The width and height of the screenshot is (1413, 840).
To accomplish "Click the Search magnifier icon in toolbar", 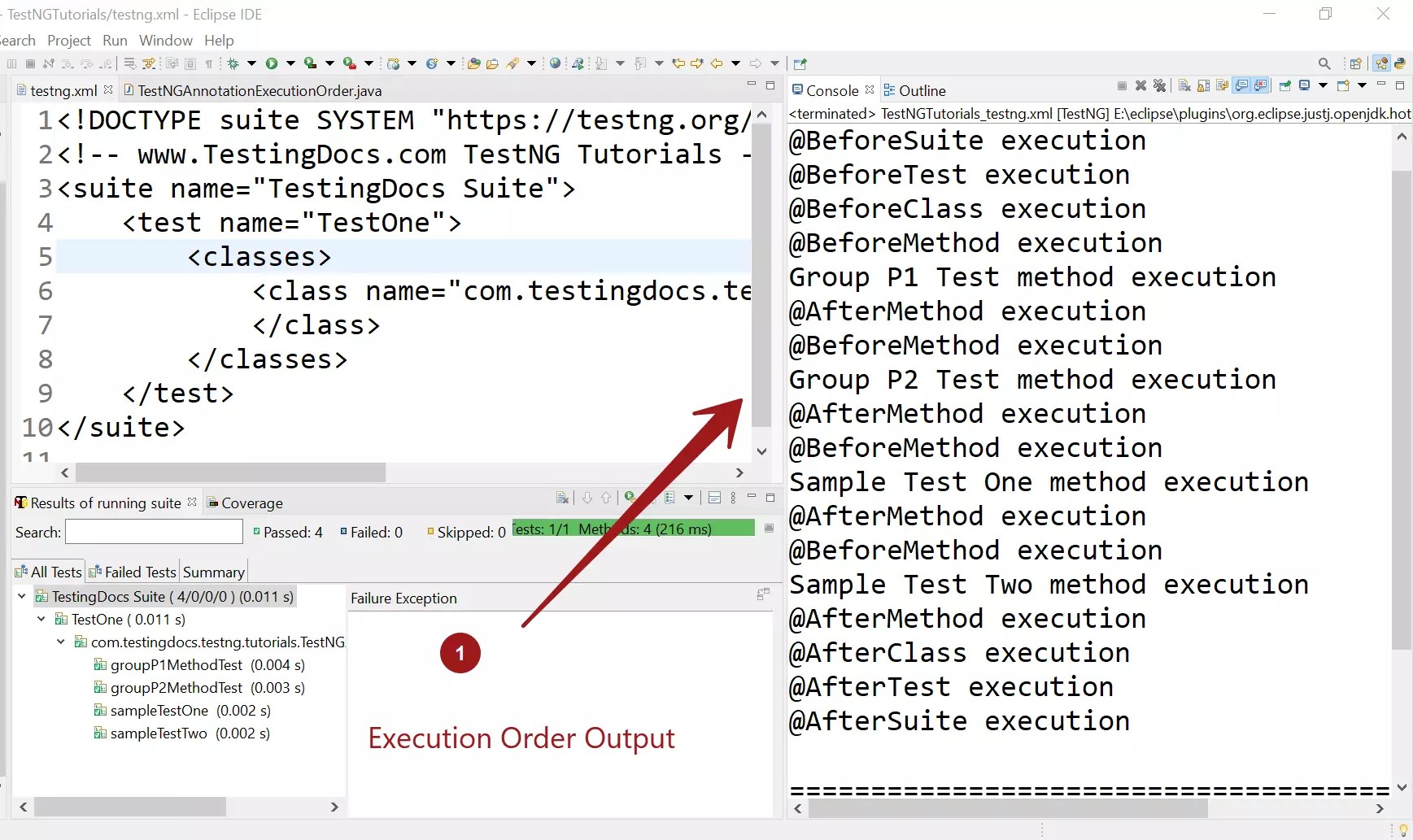I will (x=1324, y=63).
